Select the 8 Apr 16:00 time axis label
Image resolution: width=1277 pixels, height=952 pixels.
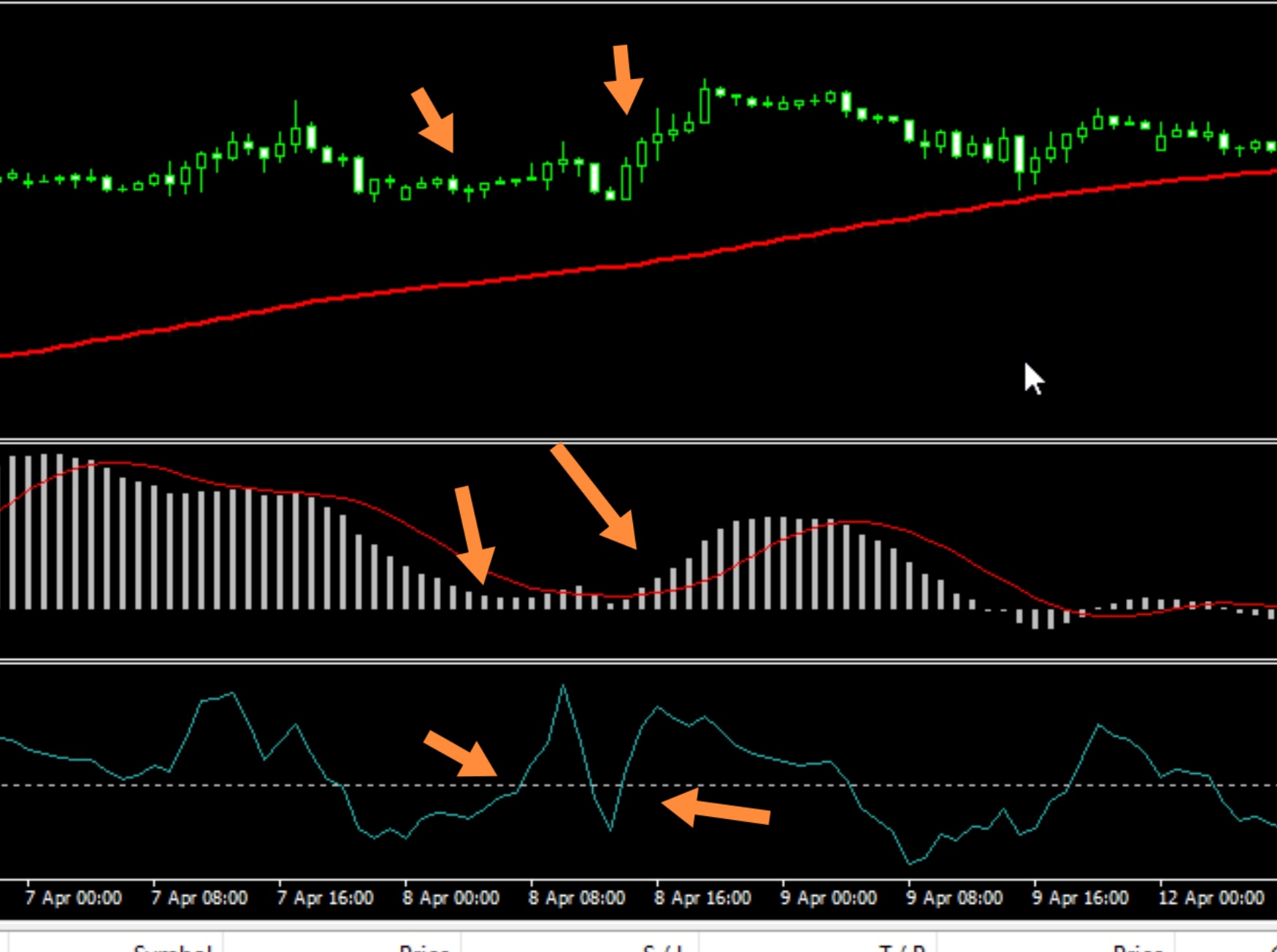(702, 898)
